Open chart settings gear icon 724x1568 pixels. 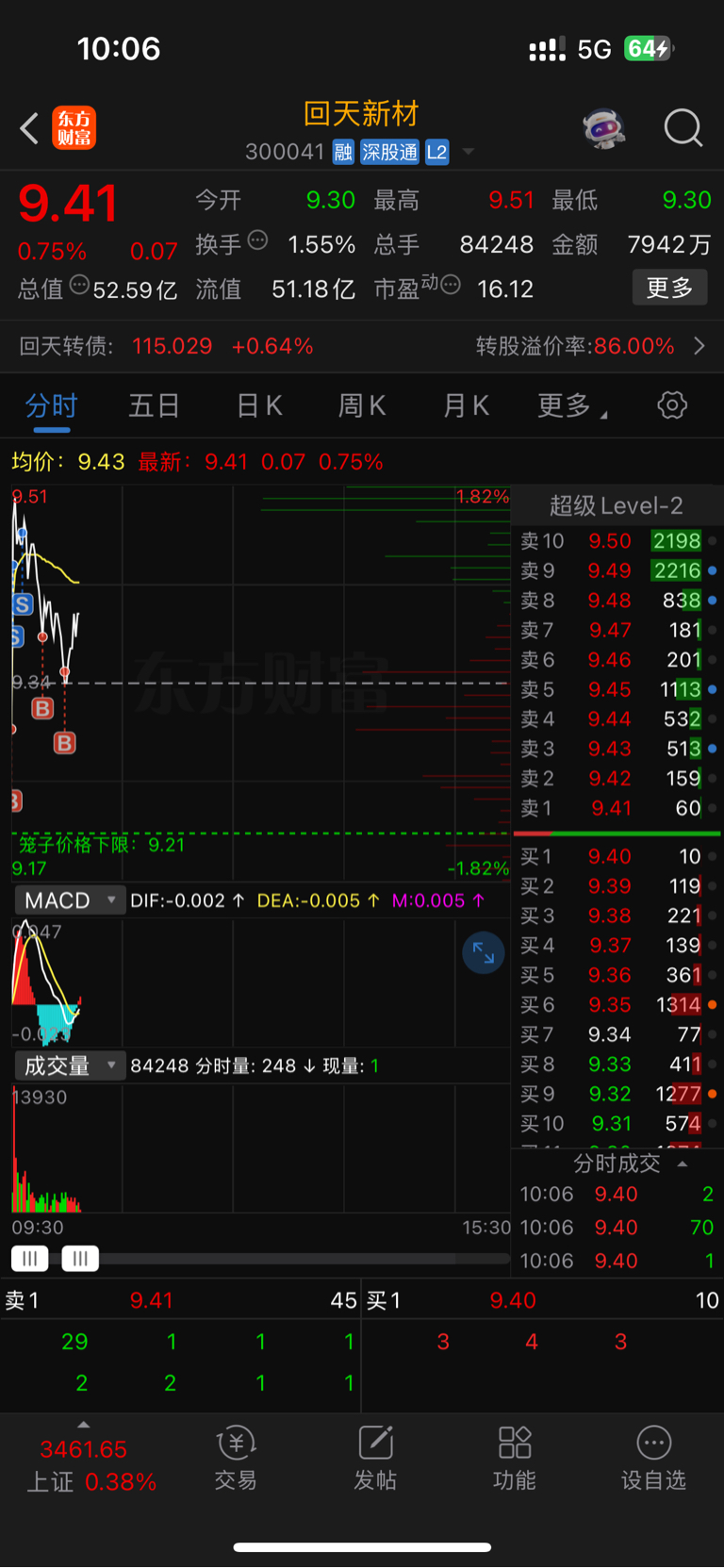click(672, 405)
